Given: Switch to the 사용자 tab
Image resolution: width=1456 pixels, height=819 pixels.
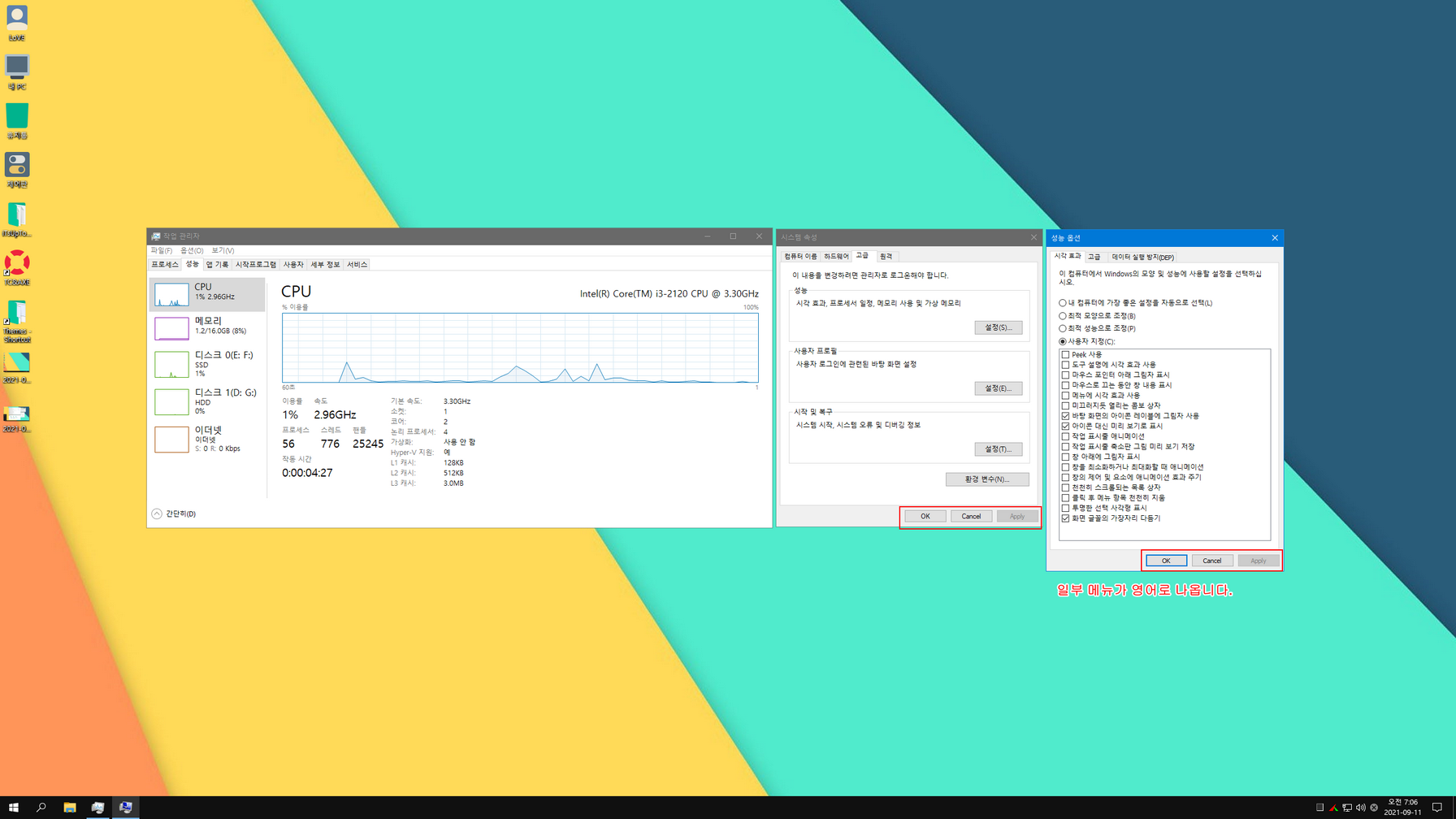Looking at the screenshot, I should pos(293,265).
